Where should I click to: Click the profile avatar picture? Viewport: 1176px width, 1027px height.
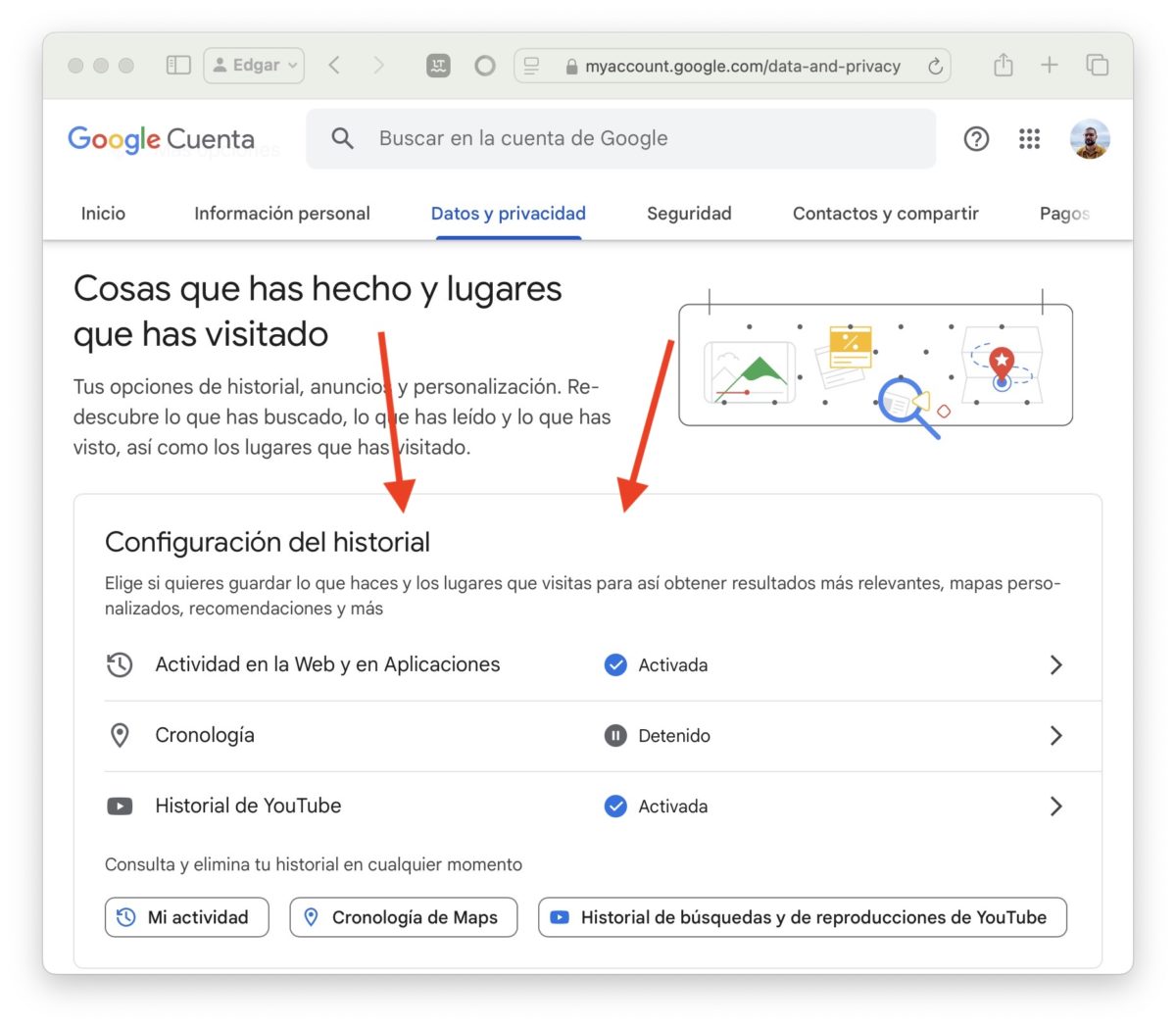(x=1090, y=139)
